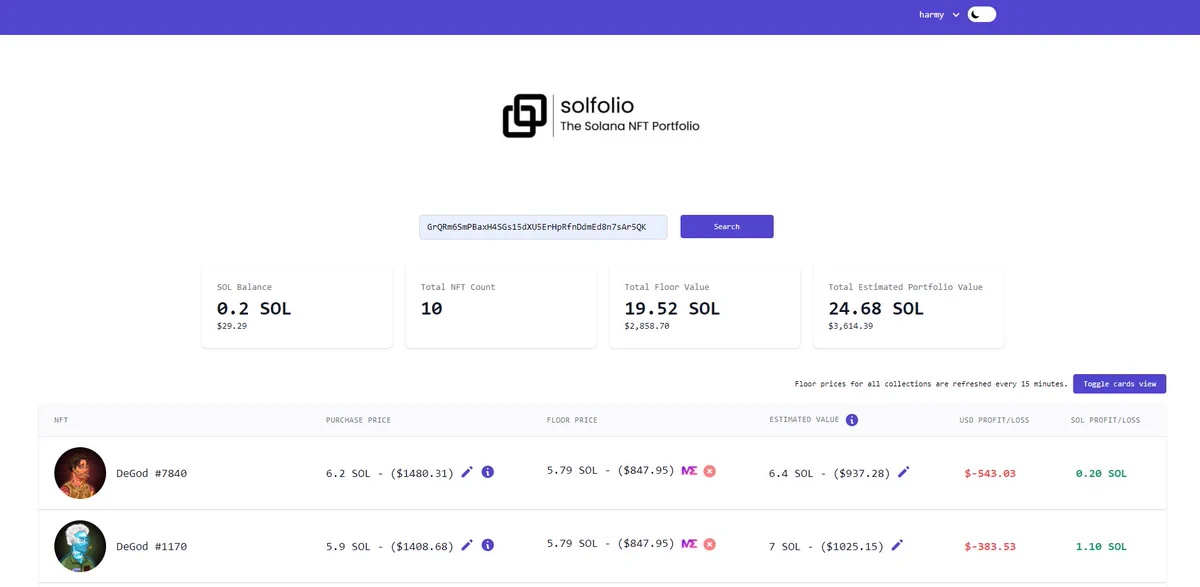Click the 24.68 SOL portfolio value
The width and height of the screenshot is (1200, 587).
876,308
